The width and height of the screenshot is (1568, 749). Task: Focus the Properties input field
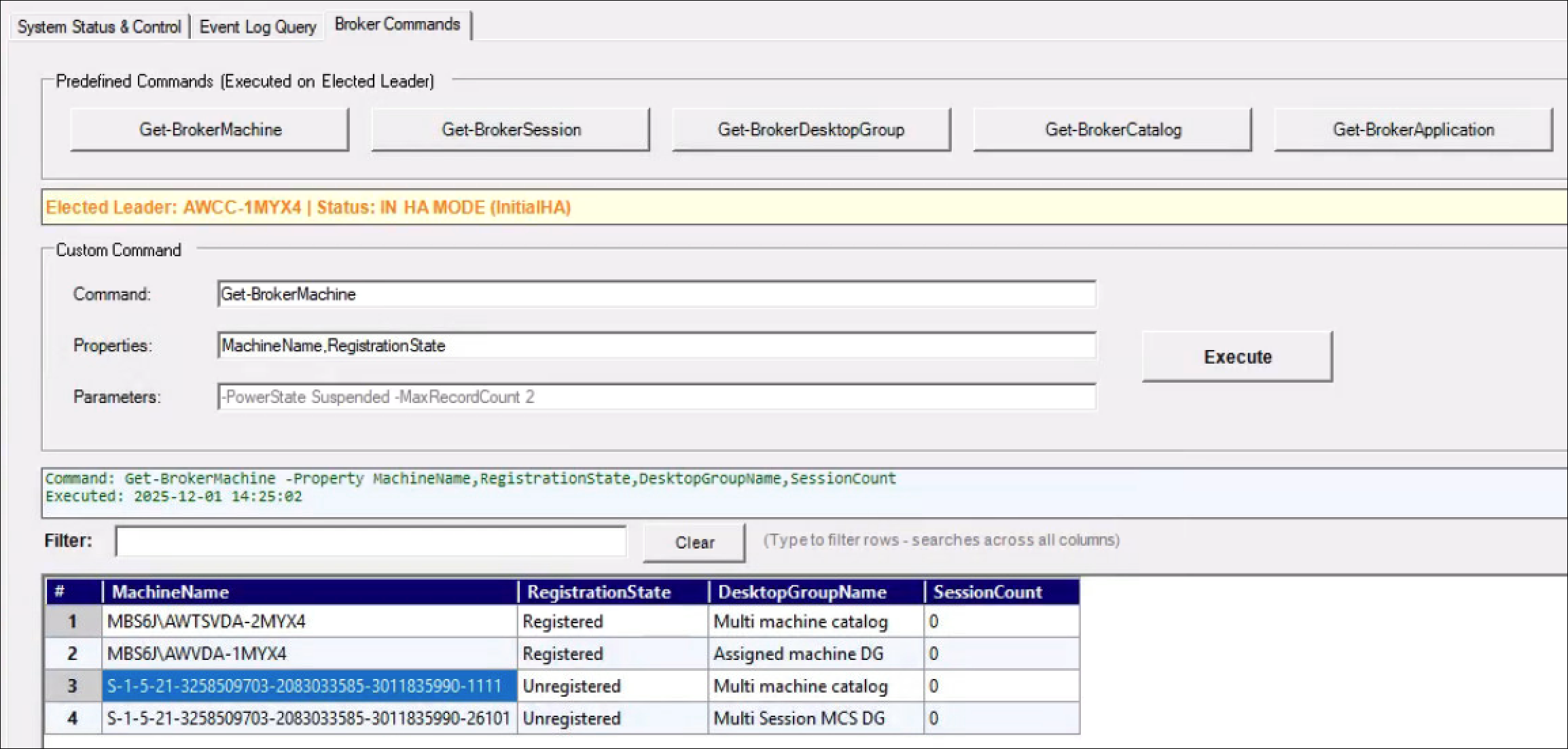(x=657, y=345)
